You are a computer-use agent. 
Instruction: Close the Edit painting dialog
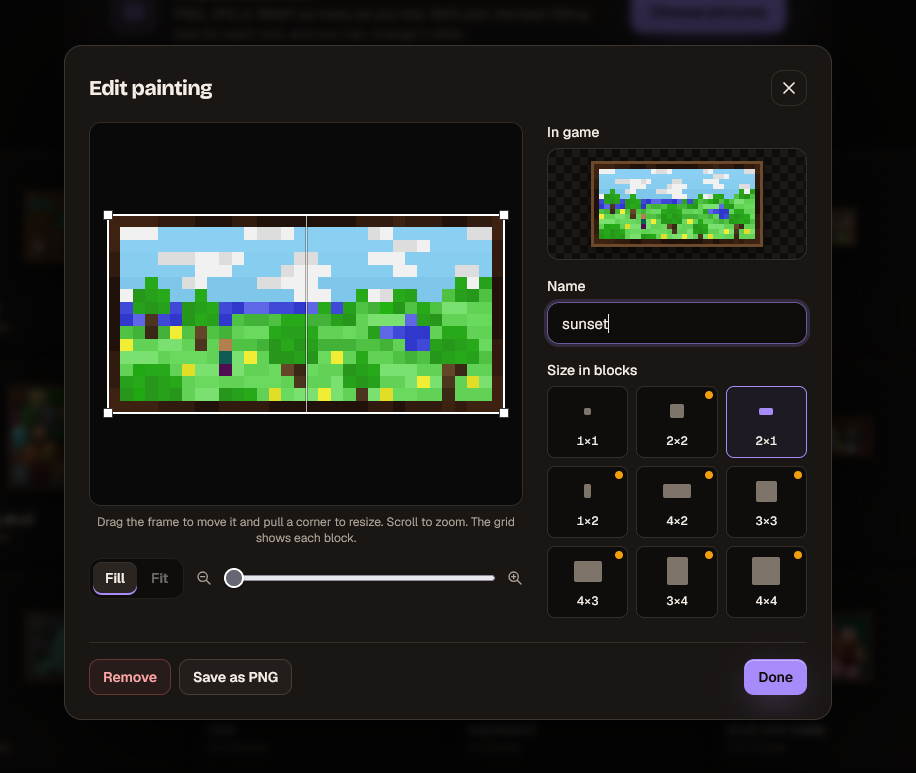(788, 88)
